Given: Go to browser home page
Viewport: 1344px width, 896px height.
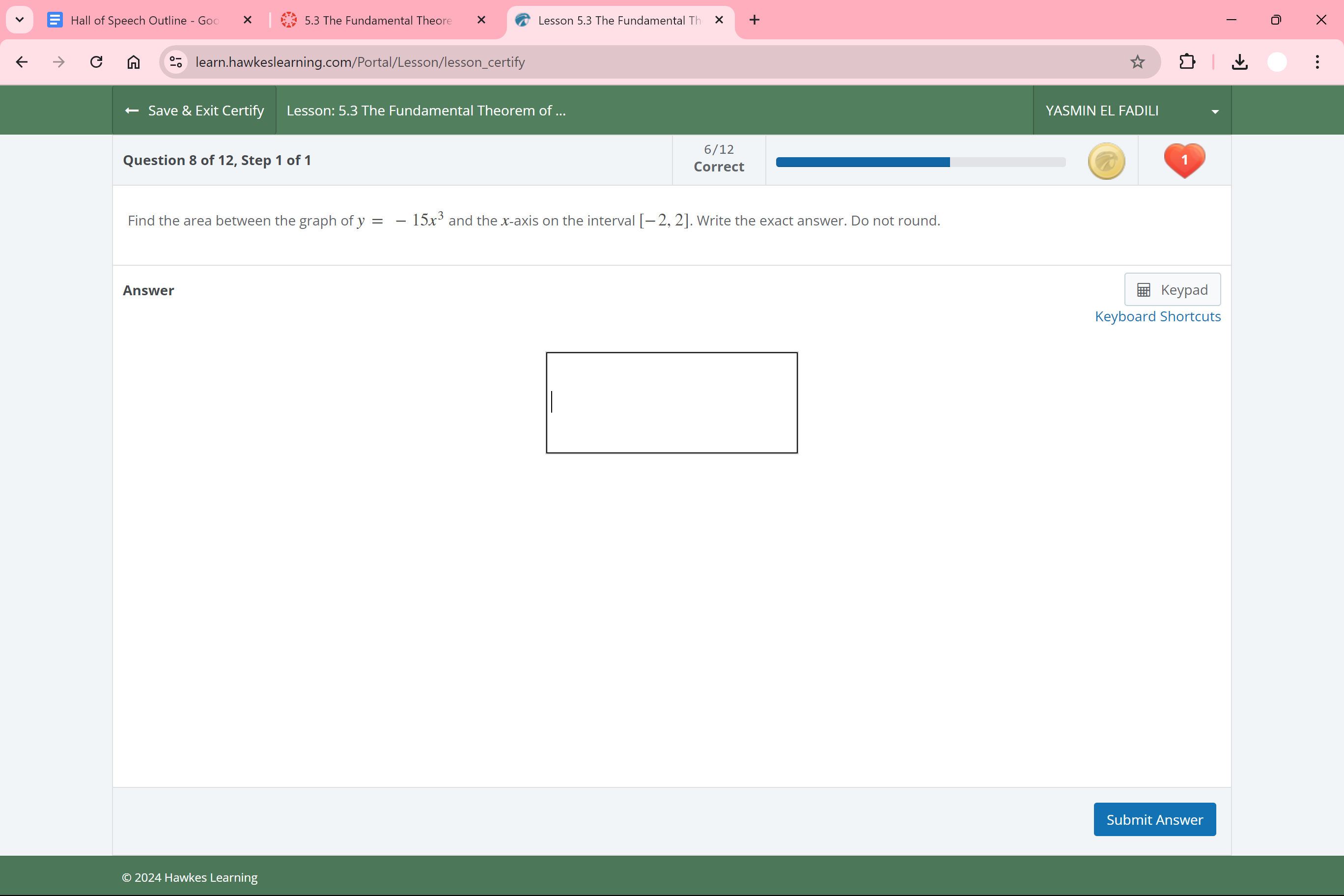Looking at the screenshot, I should click(133, 62).
